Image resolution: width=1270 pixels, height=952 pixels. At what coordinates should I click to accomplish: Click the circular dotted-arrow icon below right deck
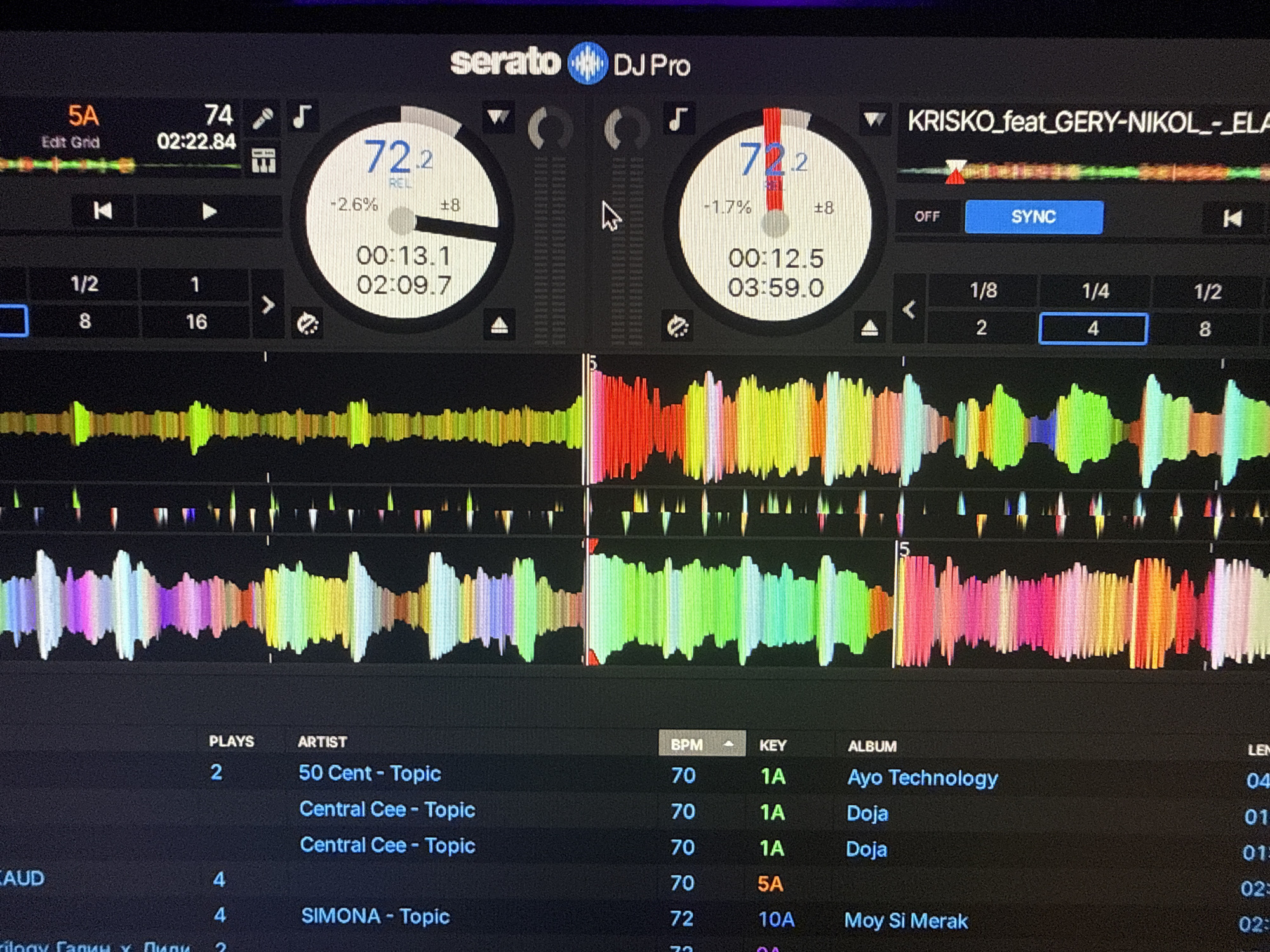pyautogui.click(x=677, y=326)
